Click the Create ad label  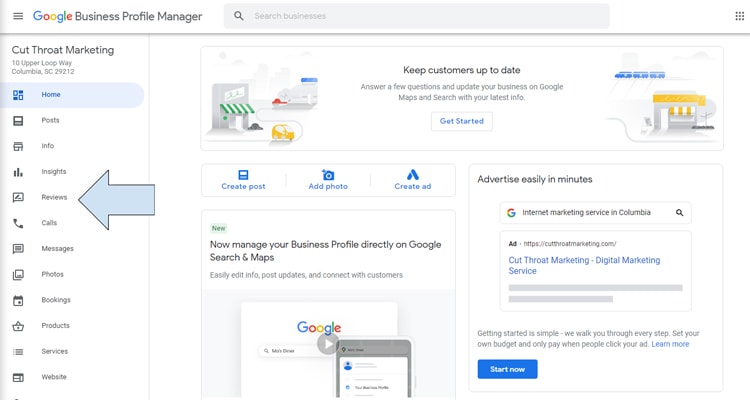[413, 187]
